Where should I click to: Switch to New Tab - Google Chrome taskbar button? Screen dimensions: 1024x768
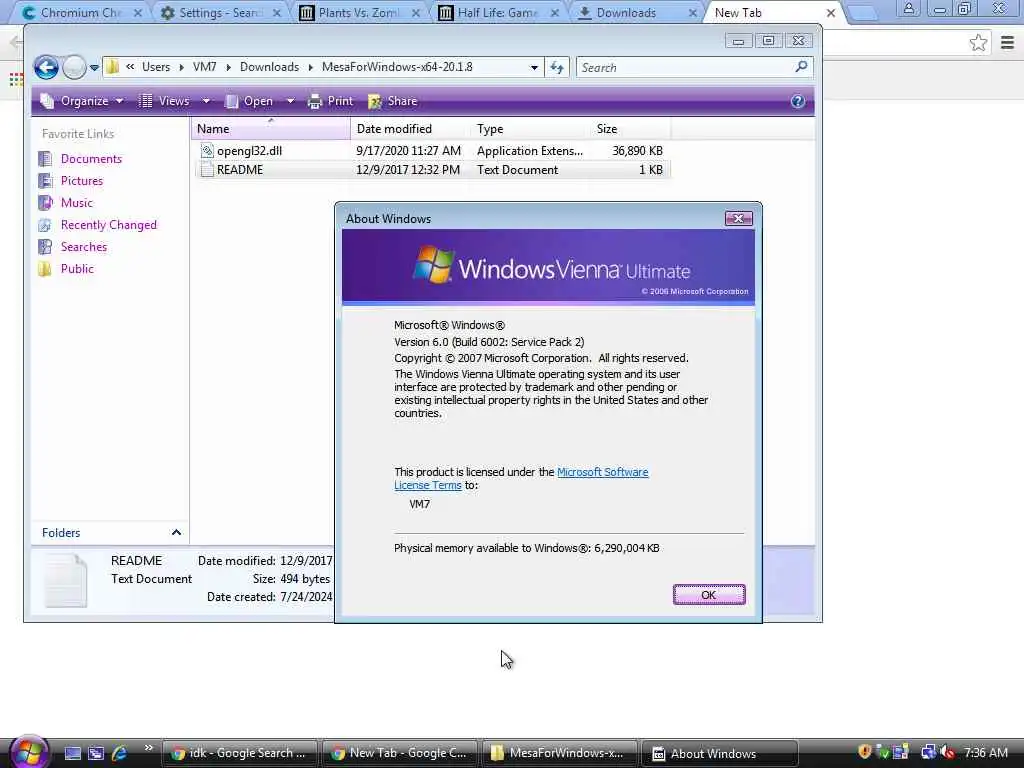point(400,754)
